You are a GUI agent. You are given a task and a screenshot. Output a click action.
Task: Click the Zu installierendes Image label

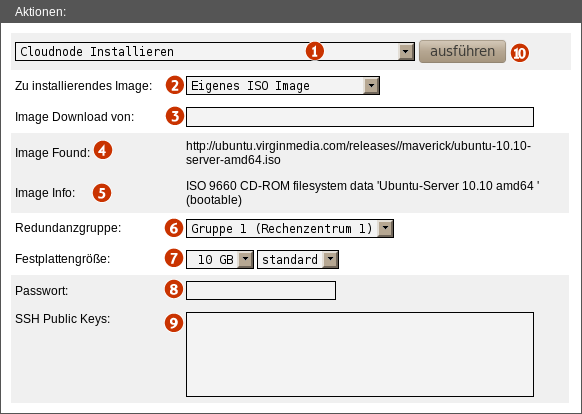(x=84, y=86)
